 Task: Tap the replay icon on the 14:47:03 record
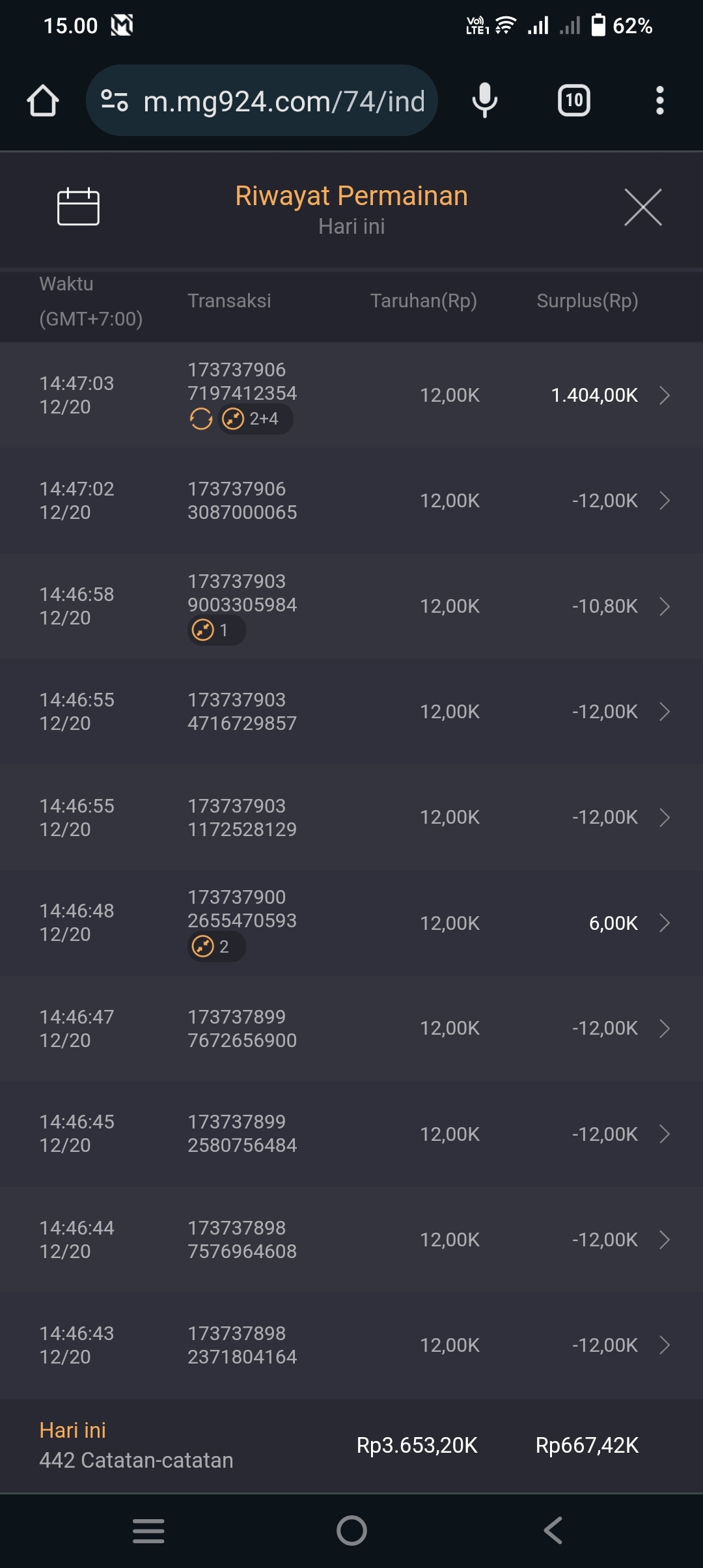coord(201,419)
